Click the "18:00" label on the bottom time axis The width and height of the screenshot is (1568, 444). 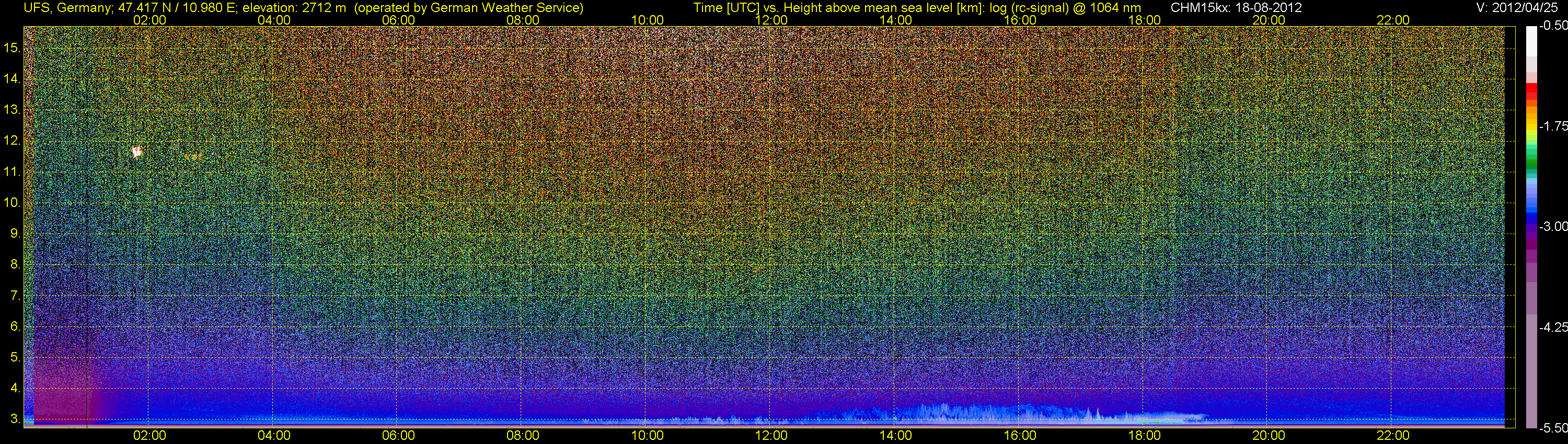[x=1144, y=436]
